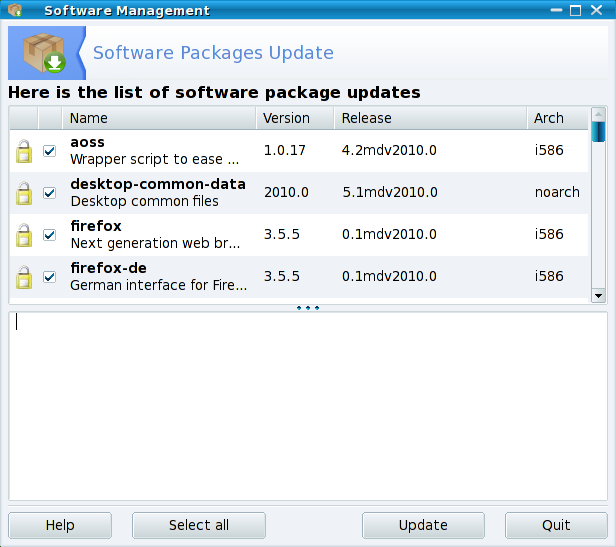Uncheck the aoss package checkbox
This screenshot has height=547, width=616.
point(50,151)
